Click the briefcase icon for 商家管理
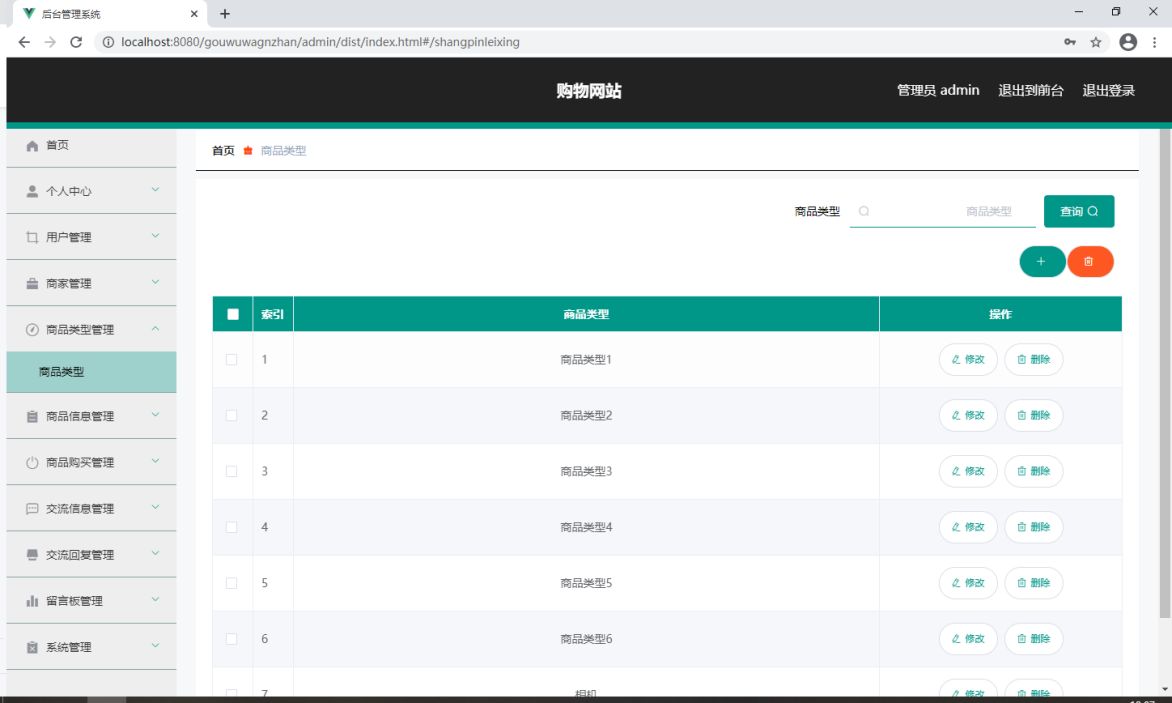Image resolution: width=1172 pixels, height=703 pixels. coord(32,284)
